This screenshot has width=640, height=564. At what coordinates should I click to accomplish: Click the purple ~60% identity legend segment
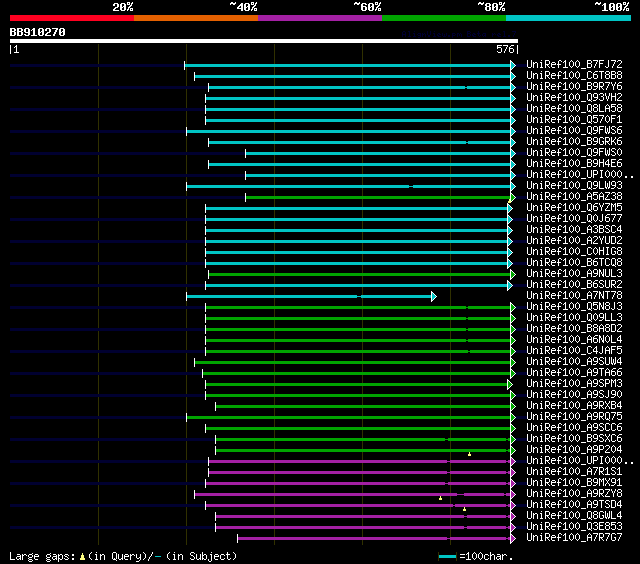320,18
